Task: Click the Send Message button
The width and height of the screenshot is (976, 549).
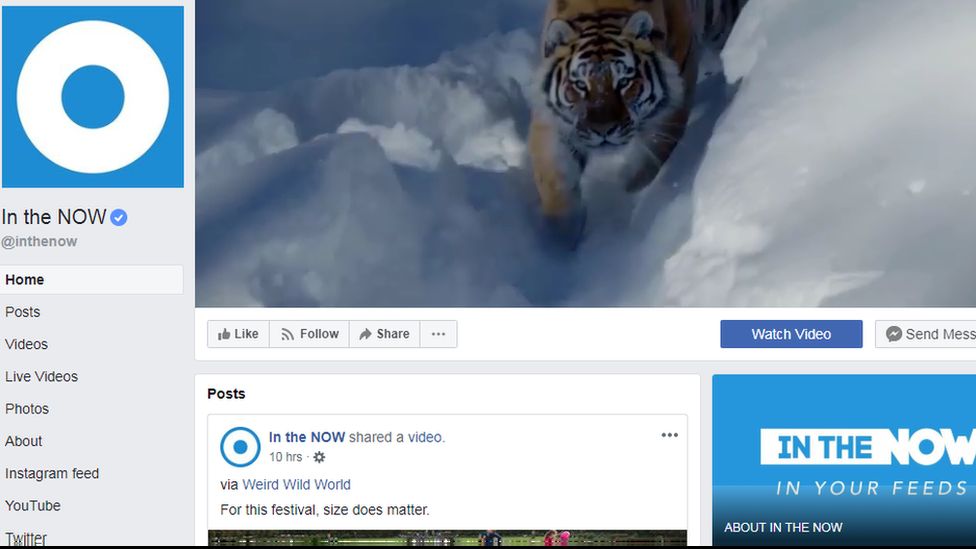Action: pyautogui.click(x=926, y=334)
